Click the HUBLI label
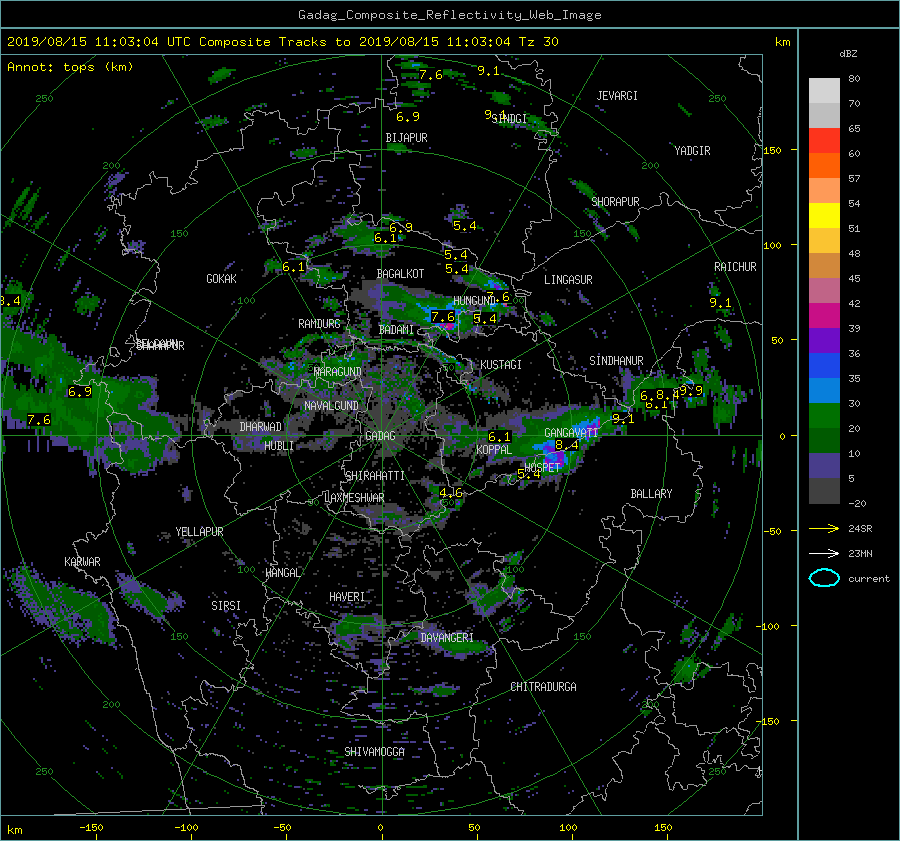Viewport: 900px width, 841px height. [x=279, y=446]
